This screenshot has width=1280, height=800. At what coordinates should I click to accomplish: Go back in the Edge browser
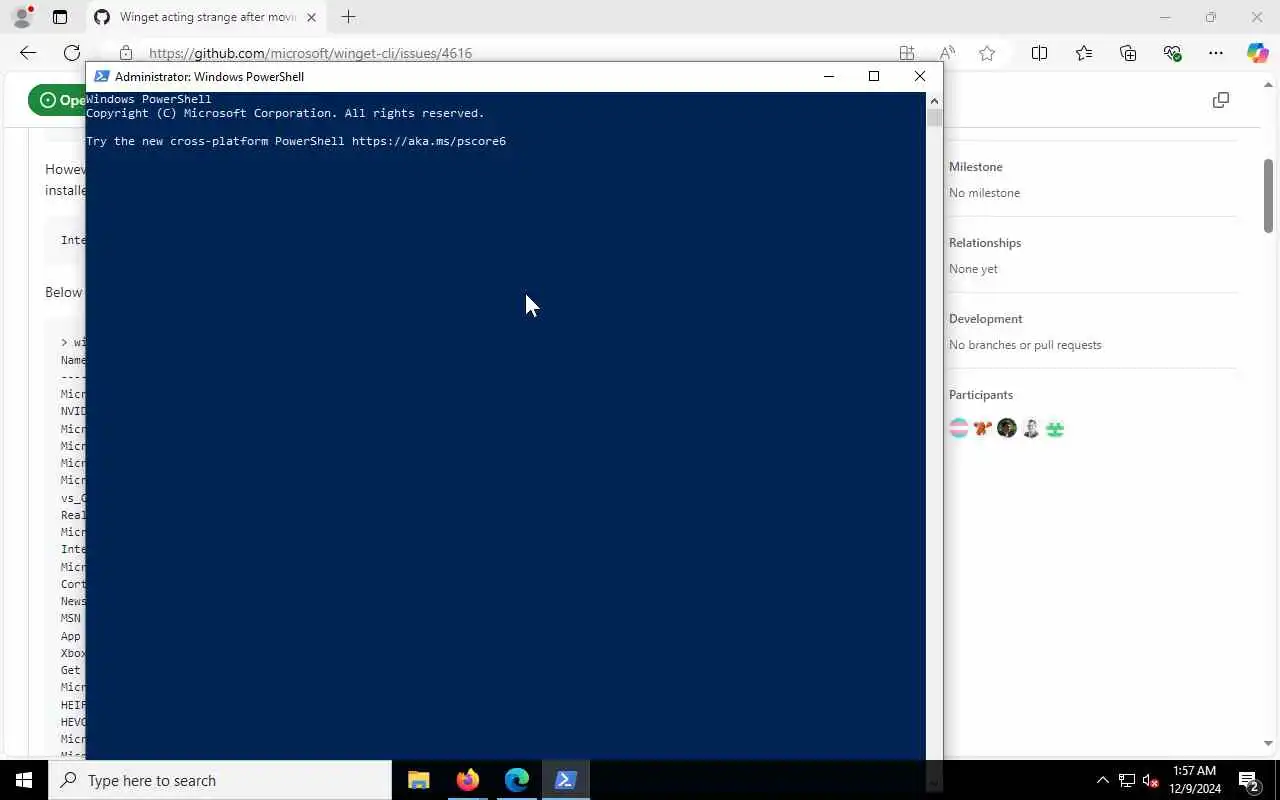(x=28, y=53)
